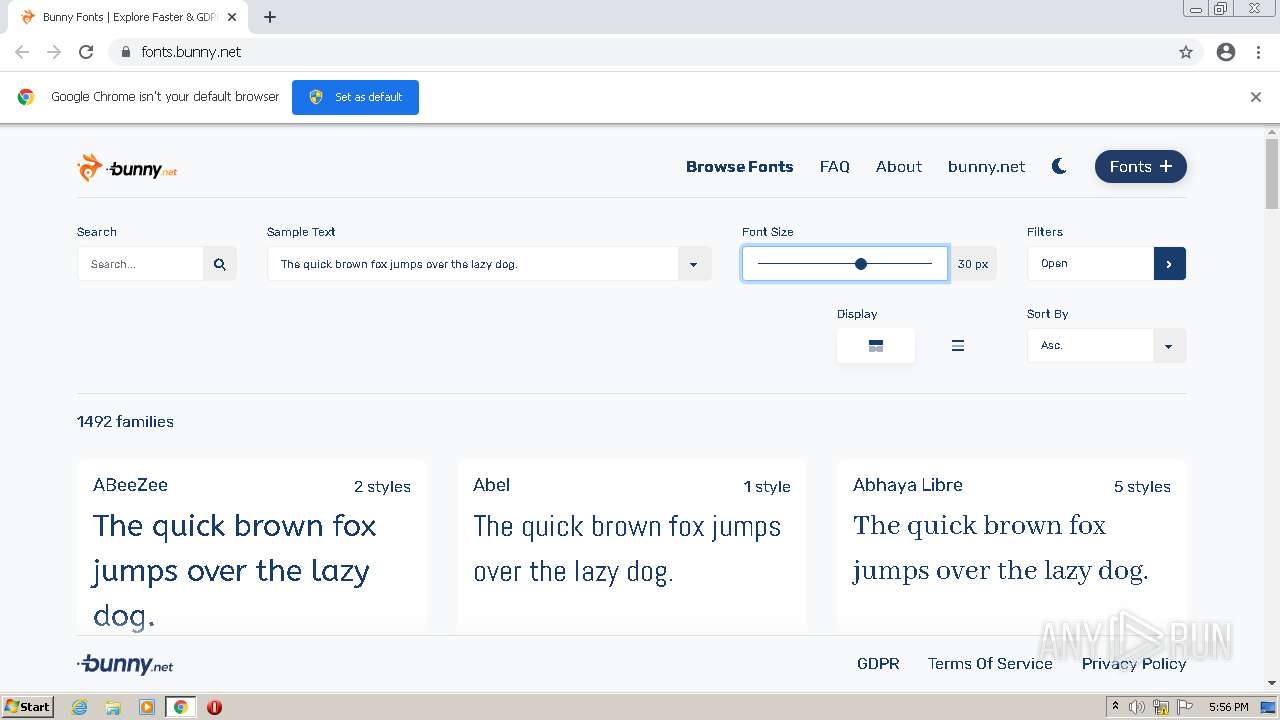1280x720 pixels.
Task: Reload the page in Chrome
Action: click(86, 52)
